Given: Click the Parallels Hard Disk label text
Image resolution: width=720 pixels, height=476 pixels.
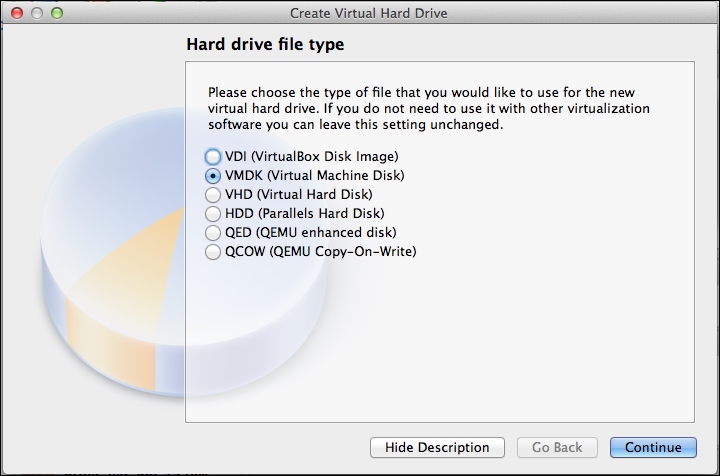Looking at the screenshot, I should click(321, 214).
